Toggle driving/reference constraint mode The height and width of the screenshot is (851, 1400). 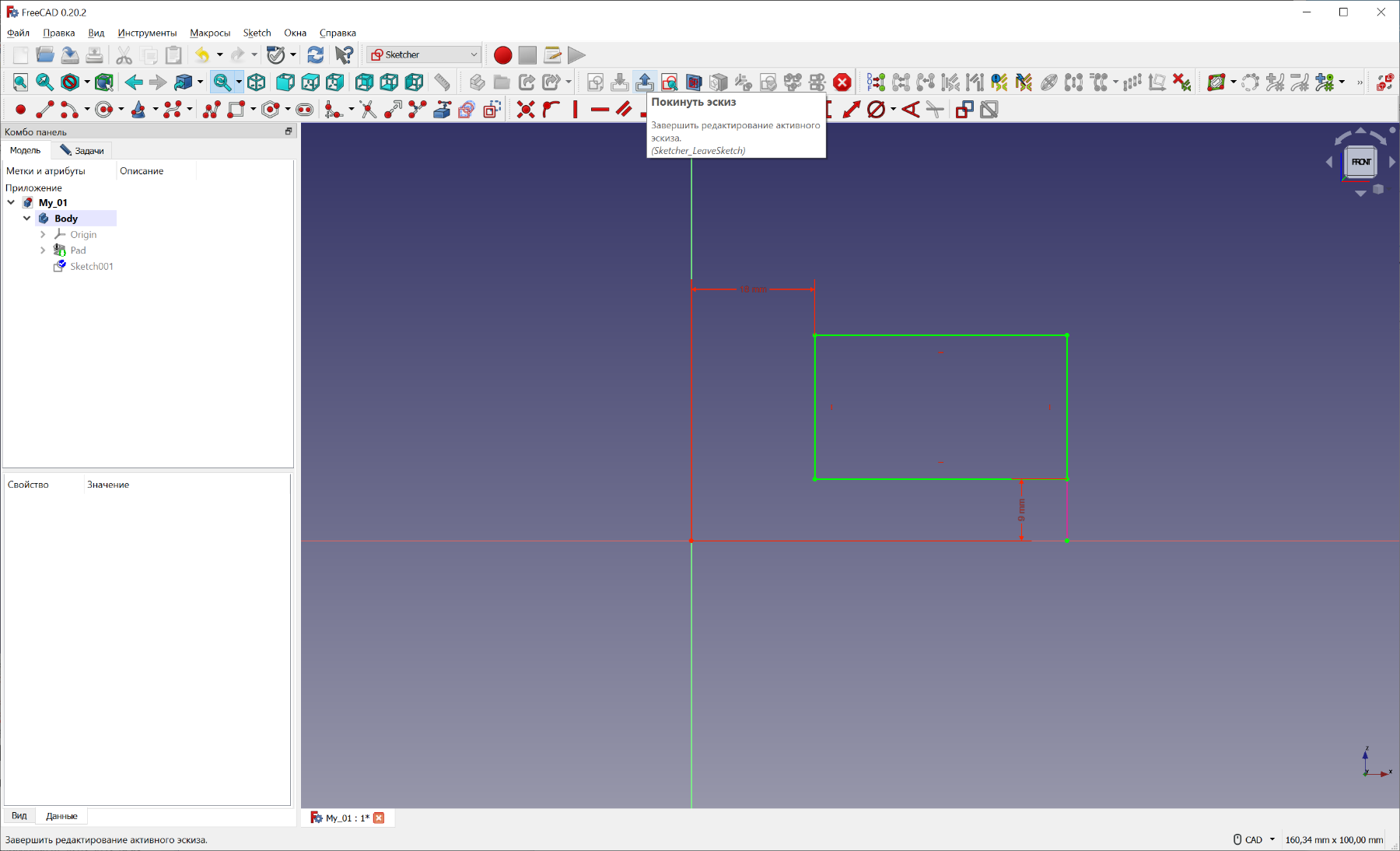(964, 110)
